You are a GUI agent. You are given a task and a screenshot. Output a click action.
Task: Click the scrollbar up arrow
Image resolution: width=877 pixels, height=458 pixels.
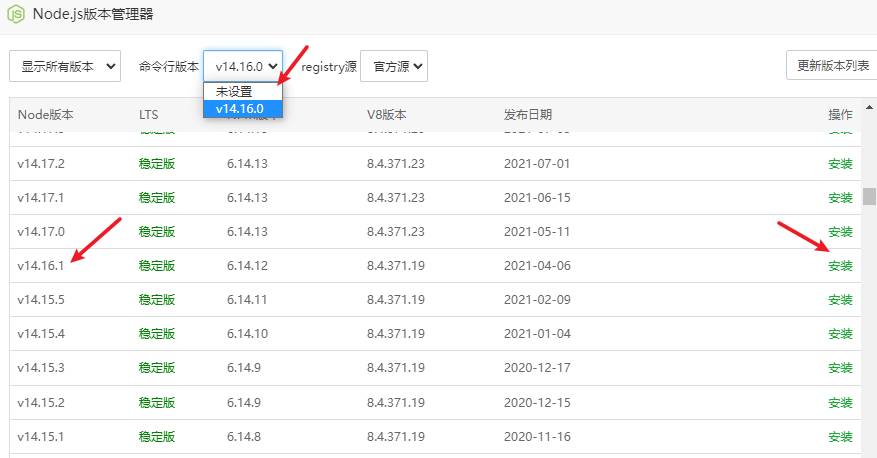coord(869,107)
